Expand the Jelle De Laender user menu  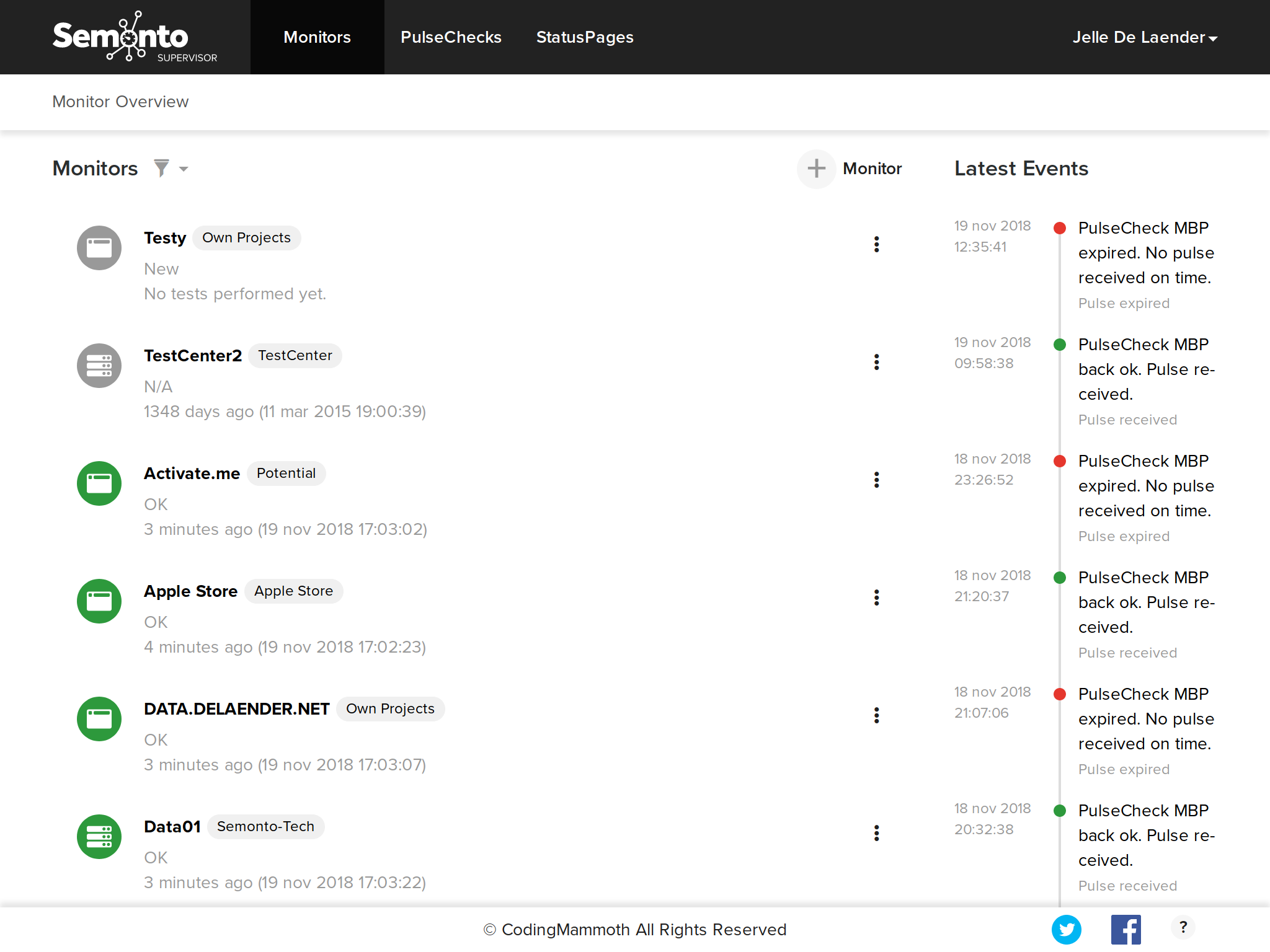pyautogui.click(x=1145, y=37)
